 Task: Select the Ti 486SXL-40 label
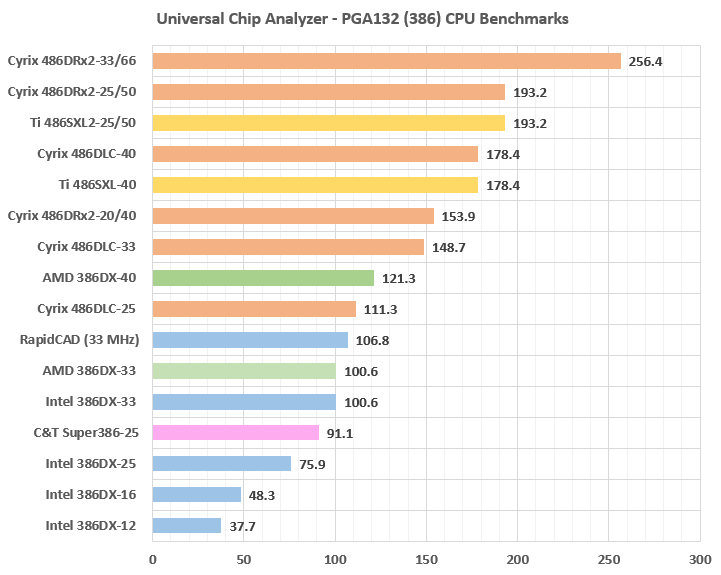tap(97, 184)
